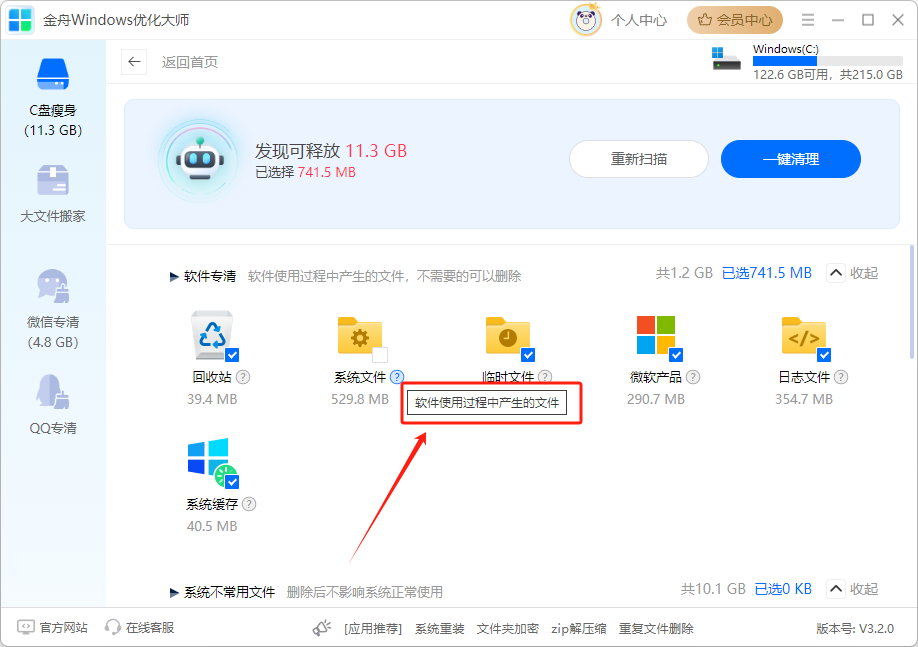Toggle the 软件专清 section triangle
The width and height of the screenshot is (918, 647).
coord(174,276)
